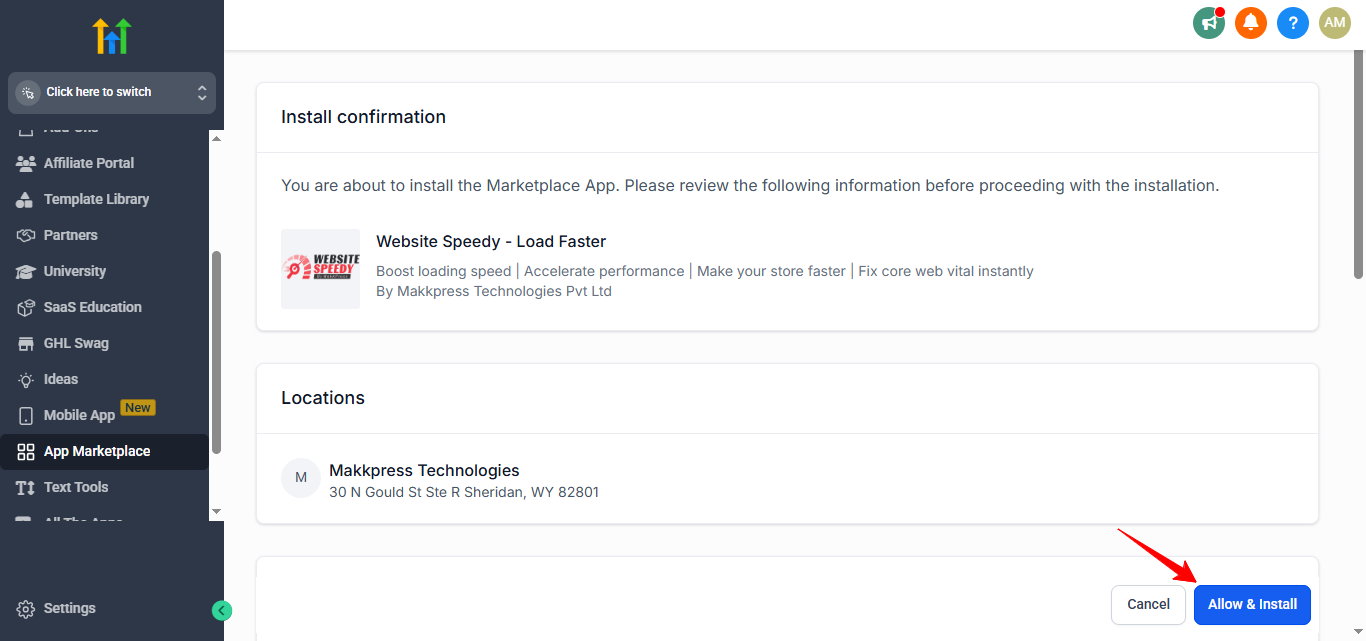Click the Template Library icon
1366x641 pixels.
pos(26,199)
